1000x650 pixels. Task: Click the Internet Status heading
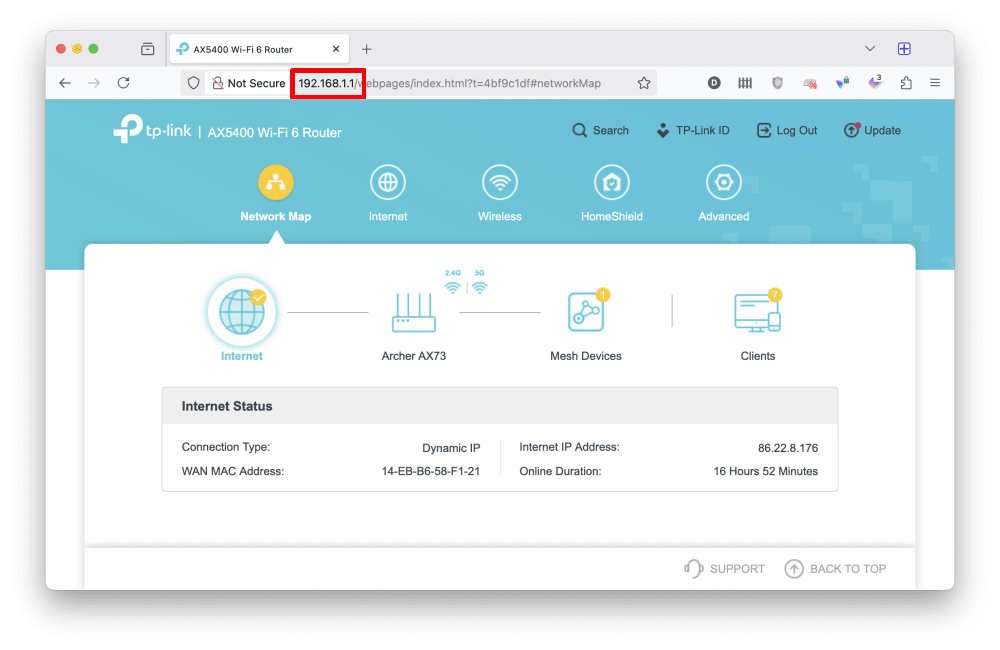click(x=227, y=406)
